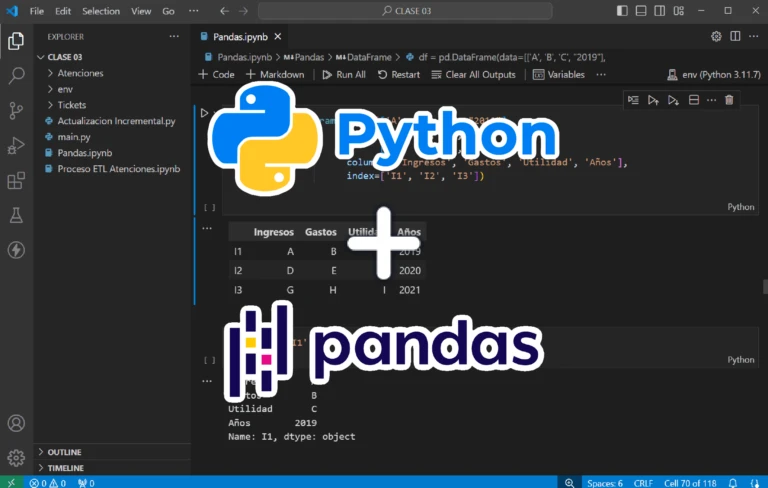Click the zoom magnifier in status bar

pyautogui.click(x=569, y=483)
